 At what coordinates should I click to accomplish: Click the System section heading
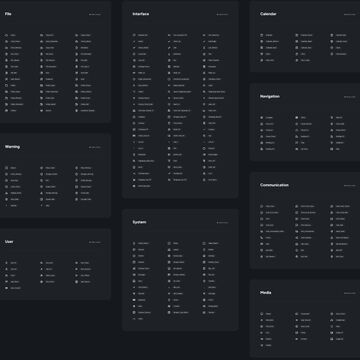tap(139, 222)
